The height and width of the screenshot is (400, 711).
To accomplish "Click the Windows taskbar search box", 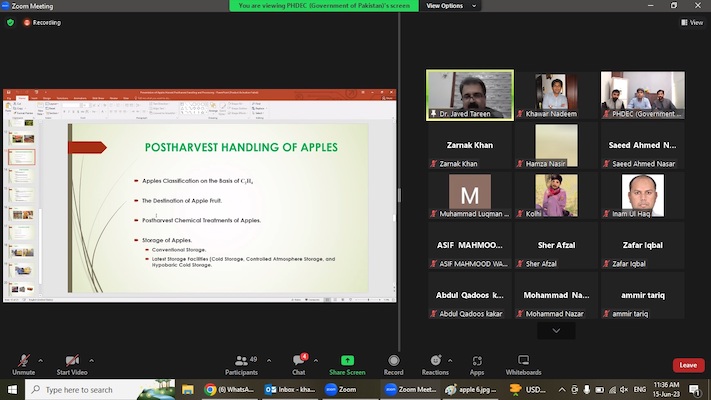I will pos(95,390).
